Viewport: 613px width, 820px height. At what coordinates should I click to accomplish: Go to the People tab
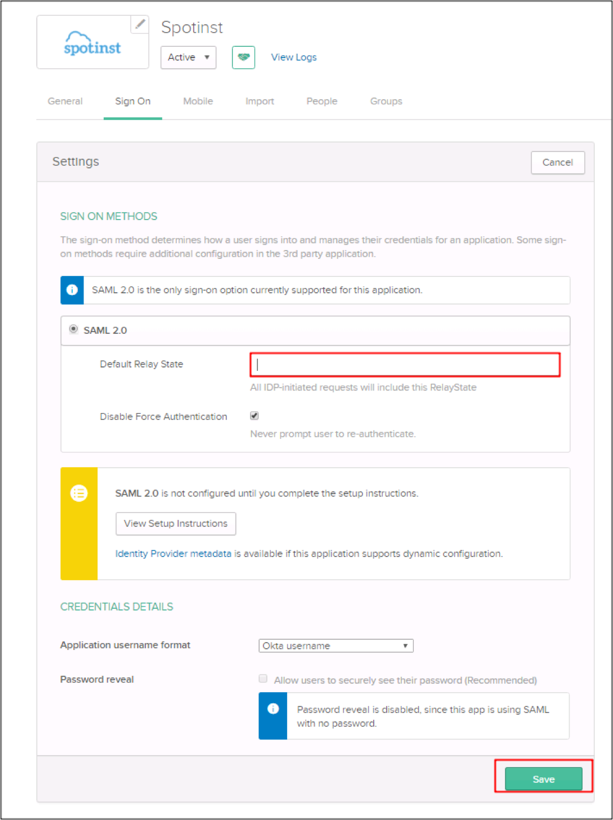322,101
